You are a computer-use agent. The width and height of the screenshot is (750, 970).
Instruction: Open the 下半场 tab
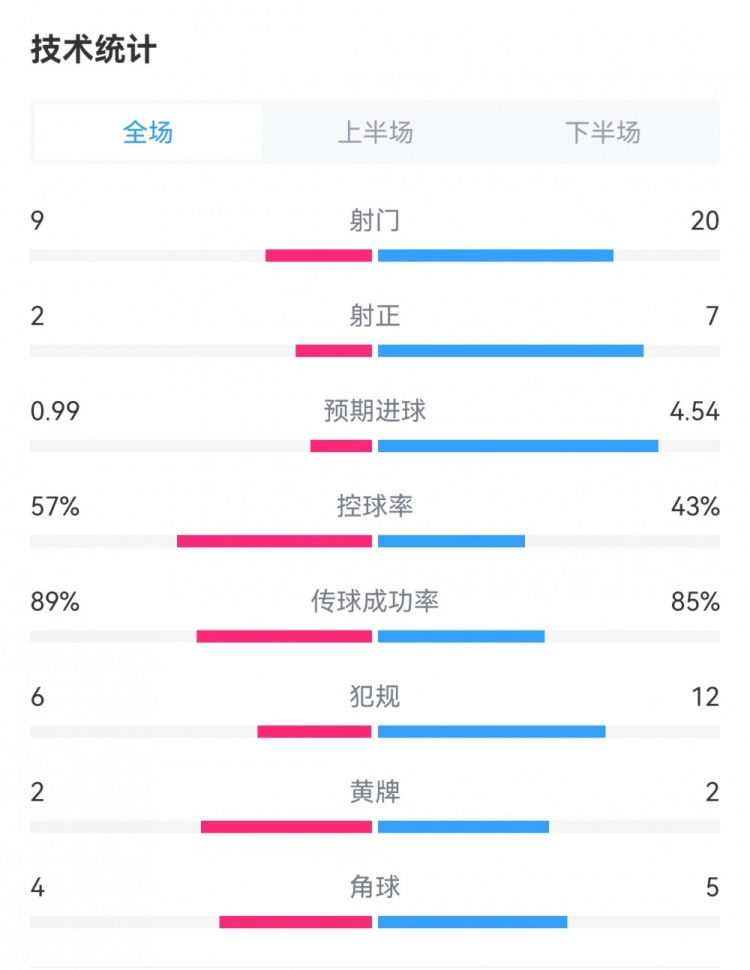[602, 132]
